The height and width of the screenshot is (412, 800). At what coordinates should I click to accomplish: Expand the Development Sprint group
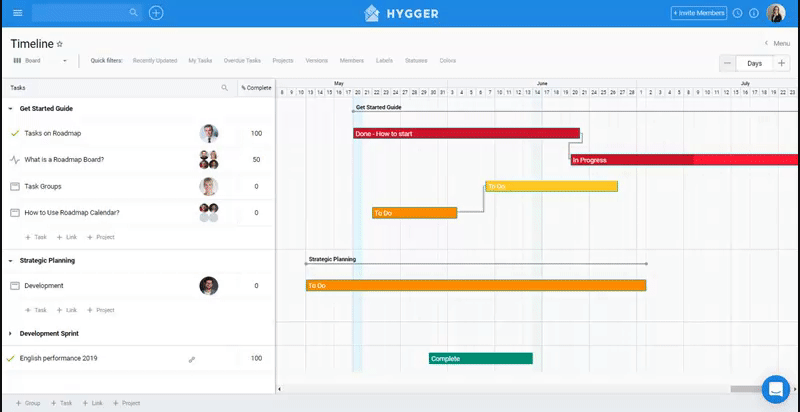[10, 334]
